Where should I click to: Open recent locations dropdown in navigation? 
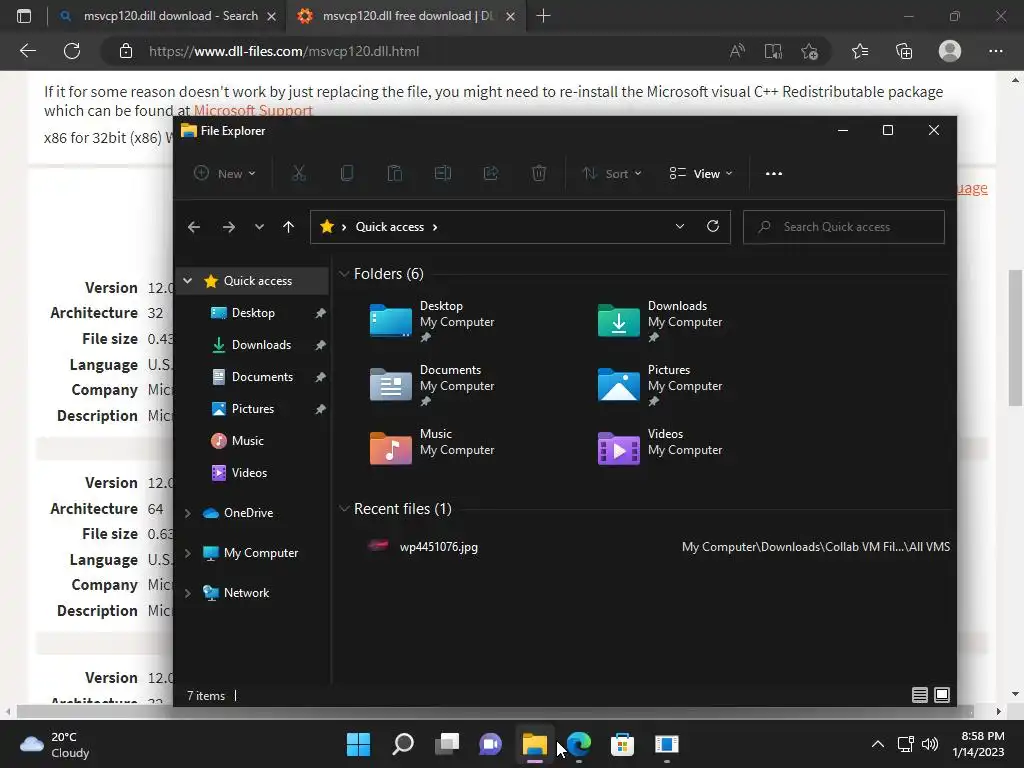259,227
